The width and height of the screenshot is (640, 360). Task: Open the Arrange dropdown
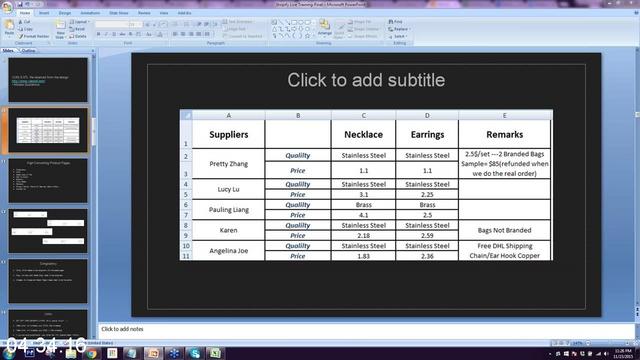(x=324, y=29)
